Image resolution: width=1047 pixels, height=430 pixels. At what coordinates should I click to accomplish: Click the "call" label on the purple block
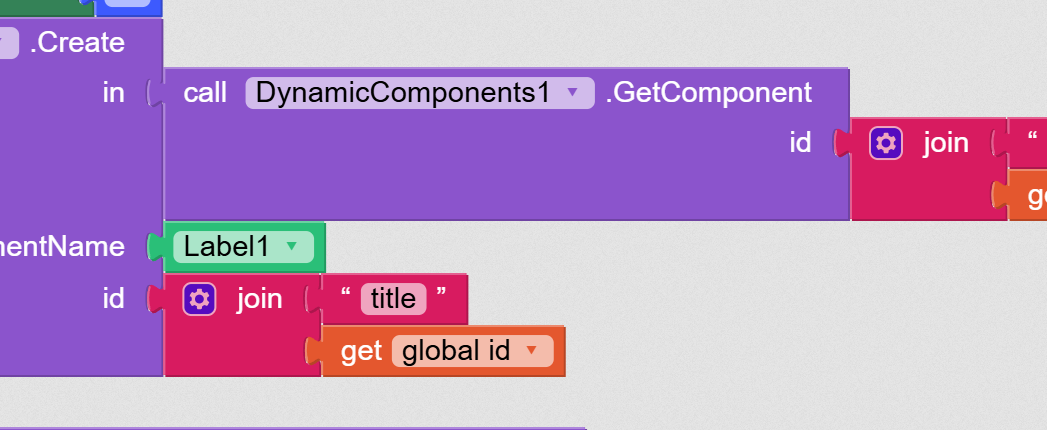(206, 93)
